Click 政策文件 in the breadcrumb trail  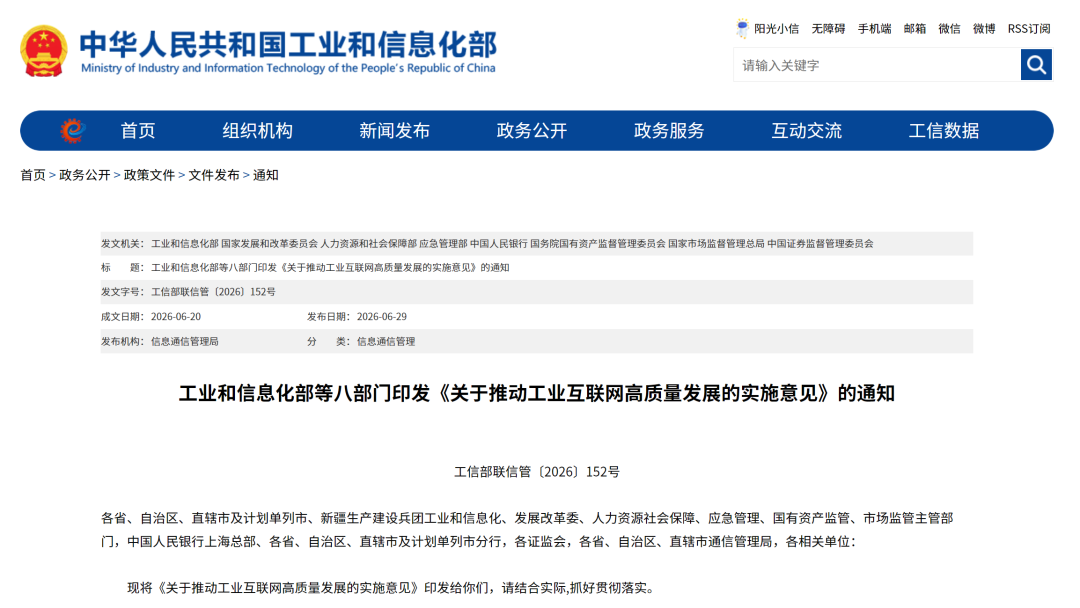pyautogui.click(x=149, y=175)
